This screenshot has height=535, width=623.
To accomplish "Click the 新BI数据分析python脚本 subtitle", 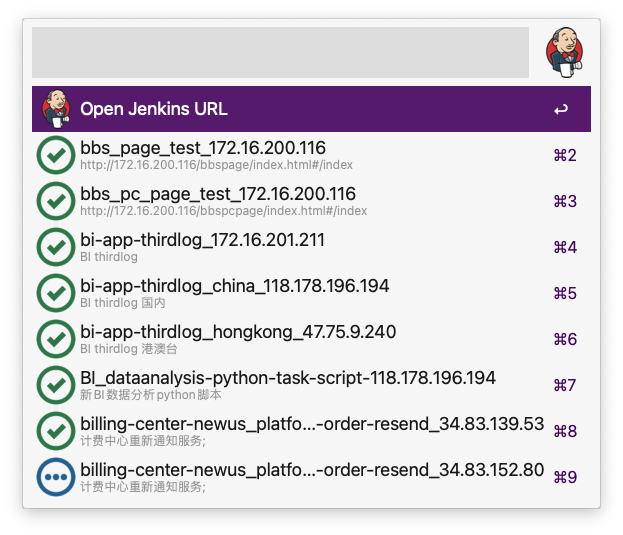I will pos(151,395).
